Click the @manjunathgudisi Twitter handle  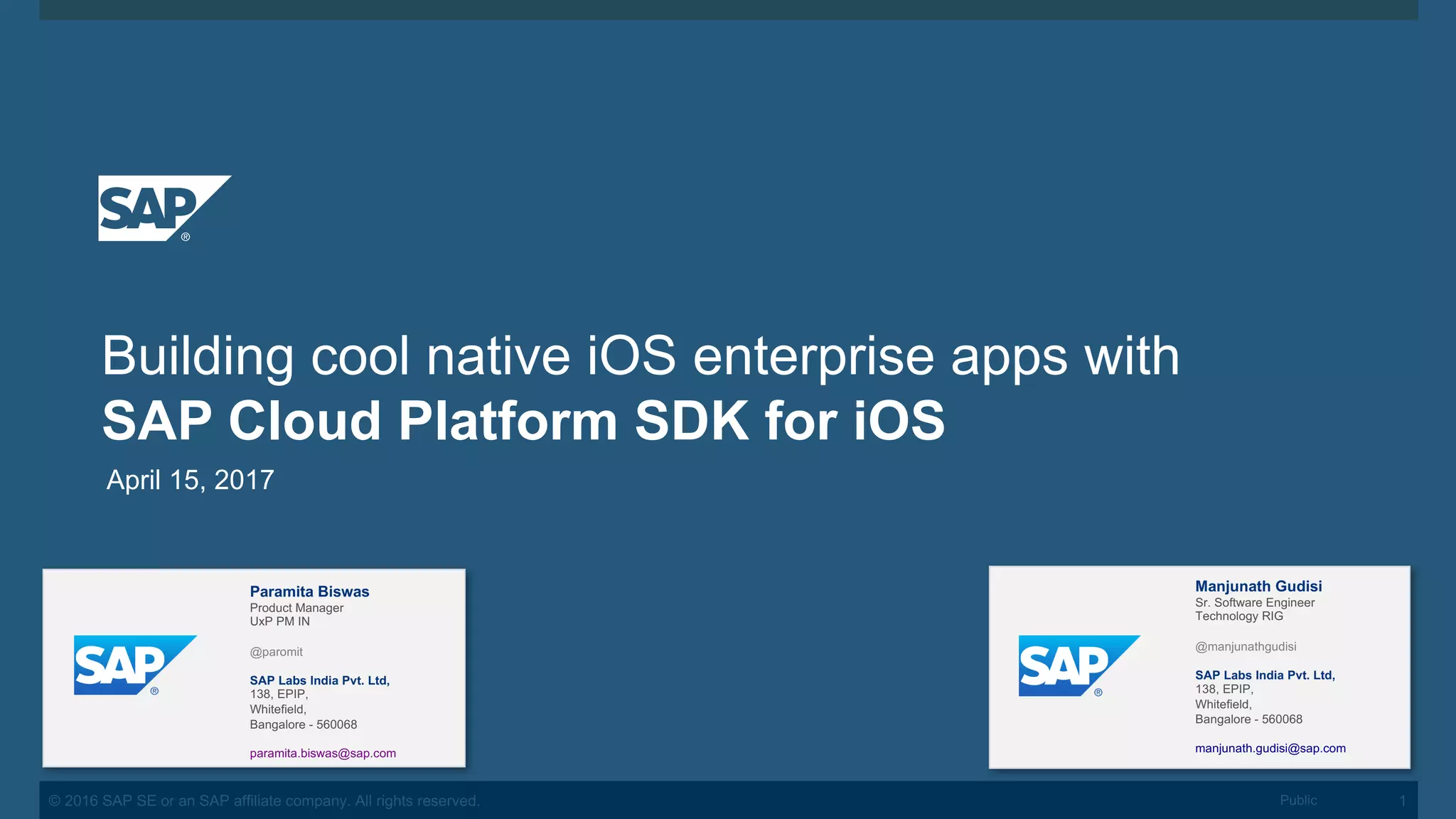click(1246, 647)
